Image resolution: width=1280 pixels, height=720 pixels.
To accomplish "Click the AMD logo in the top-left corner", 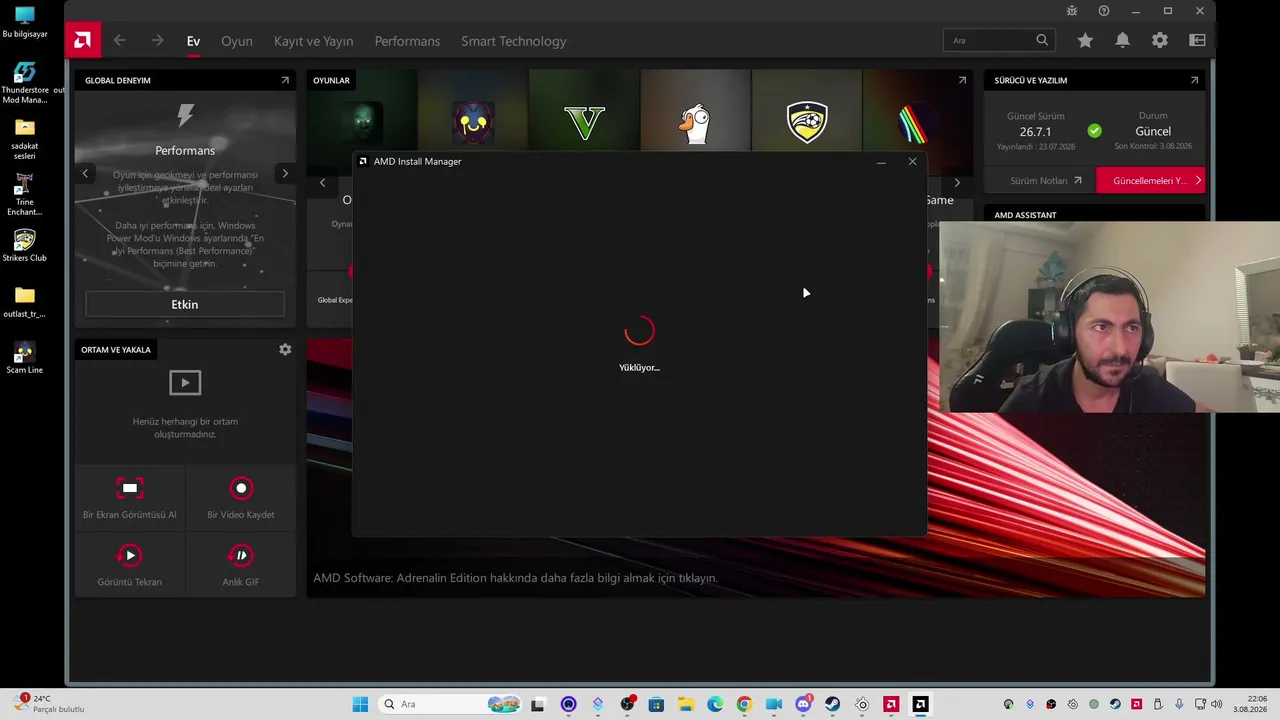I will pos(83,41).
